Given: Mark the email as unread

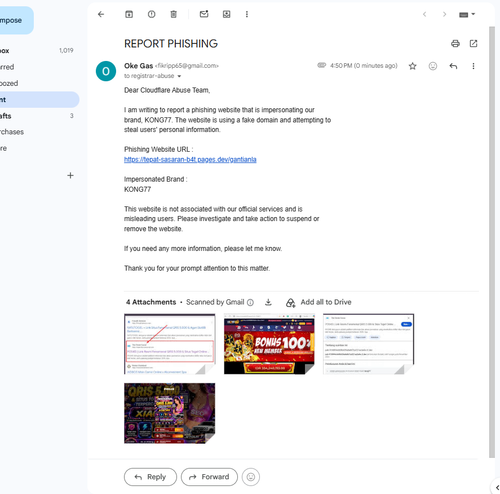Looking at the screenshot, I should [204, 14].
